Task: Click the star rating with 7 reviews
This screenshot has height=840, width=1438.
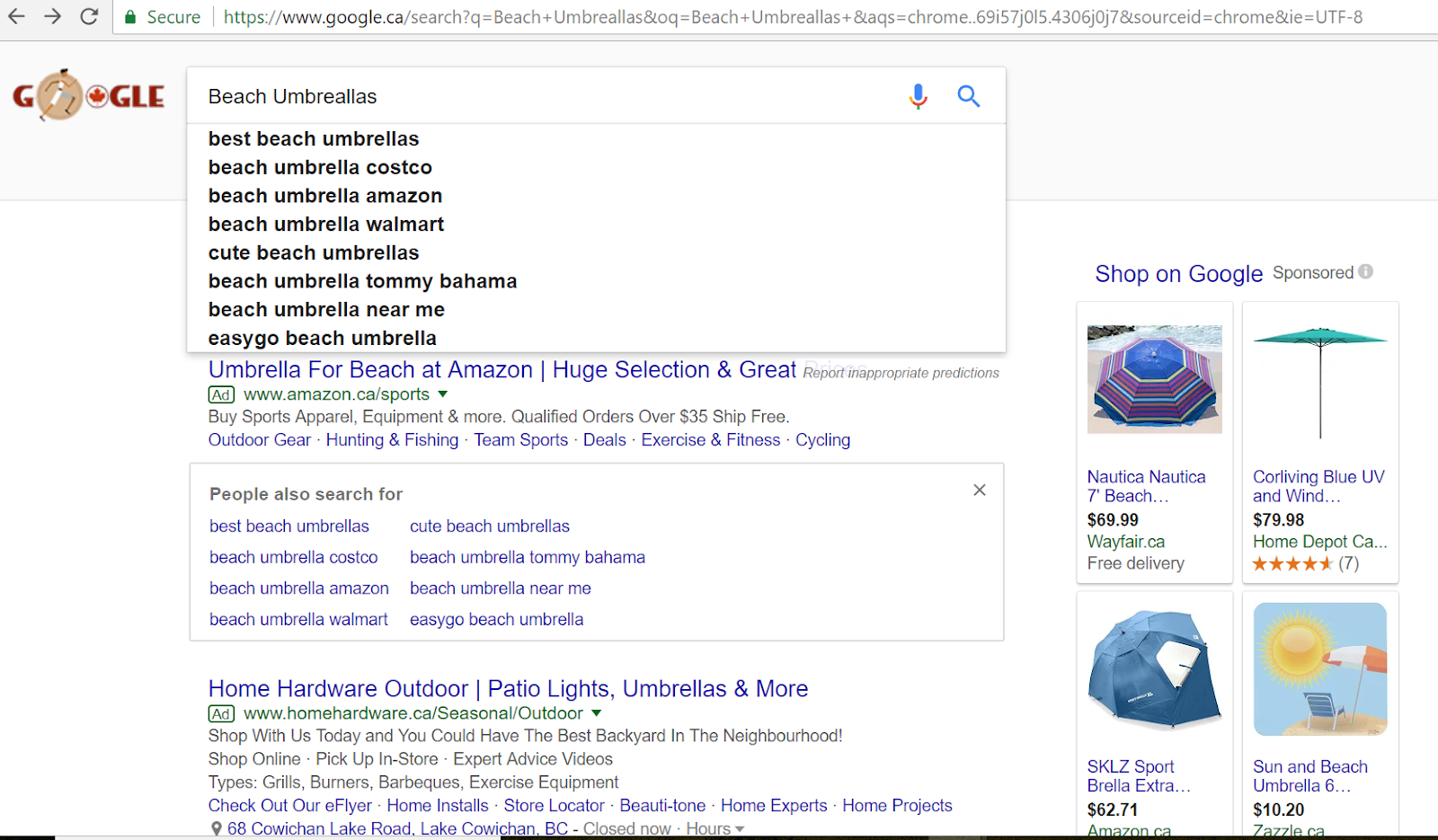Action: click(x=1306, y=564)
